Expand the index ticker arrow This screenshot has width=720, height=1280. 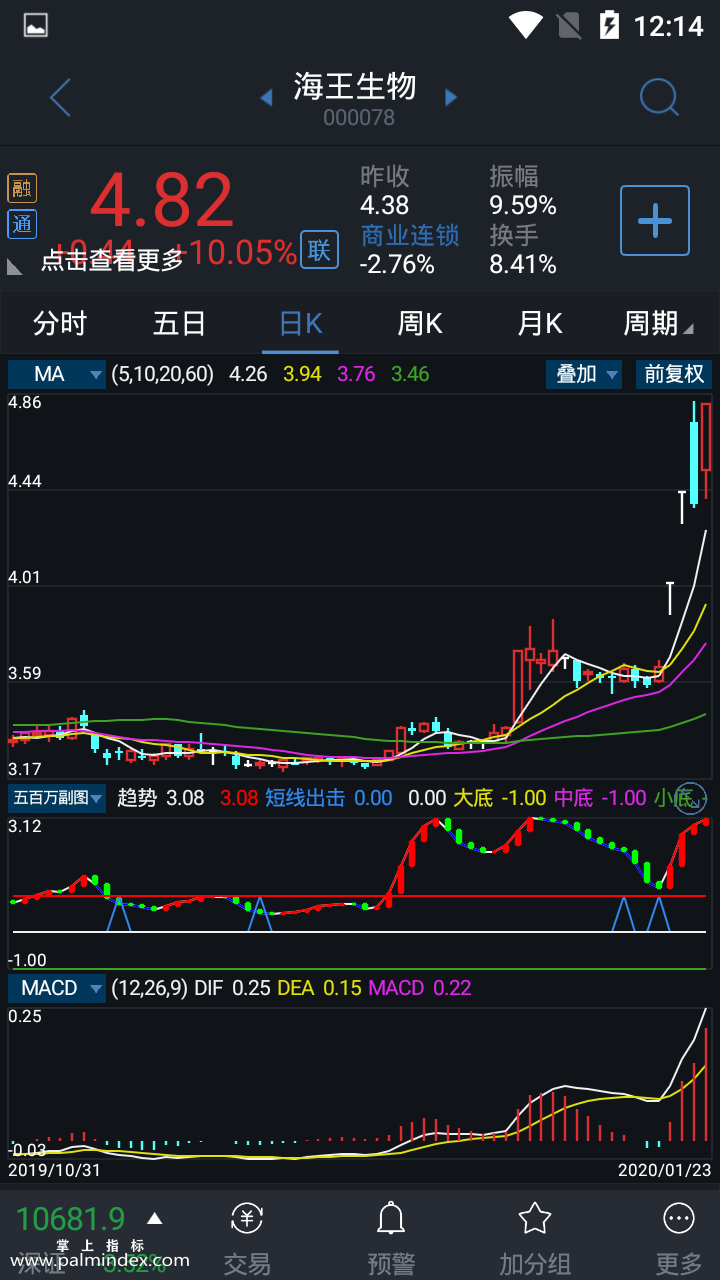pyautogui.click(x=154, y=1218)
